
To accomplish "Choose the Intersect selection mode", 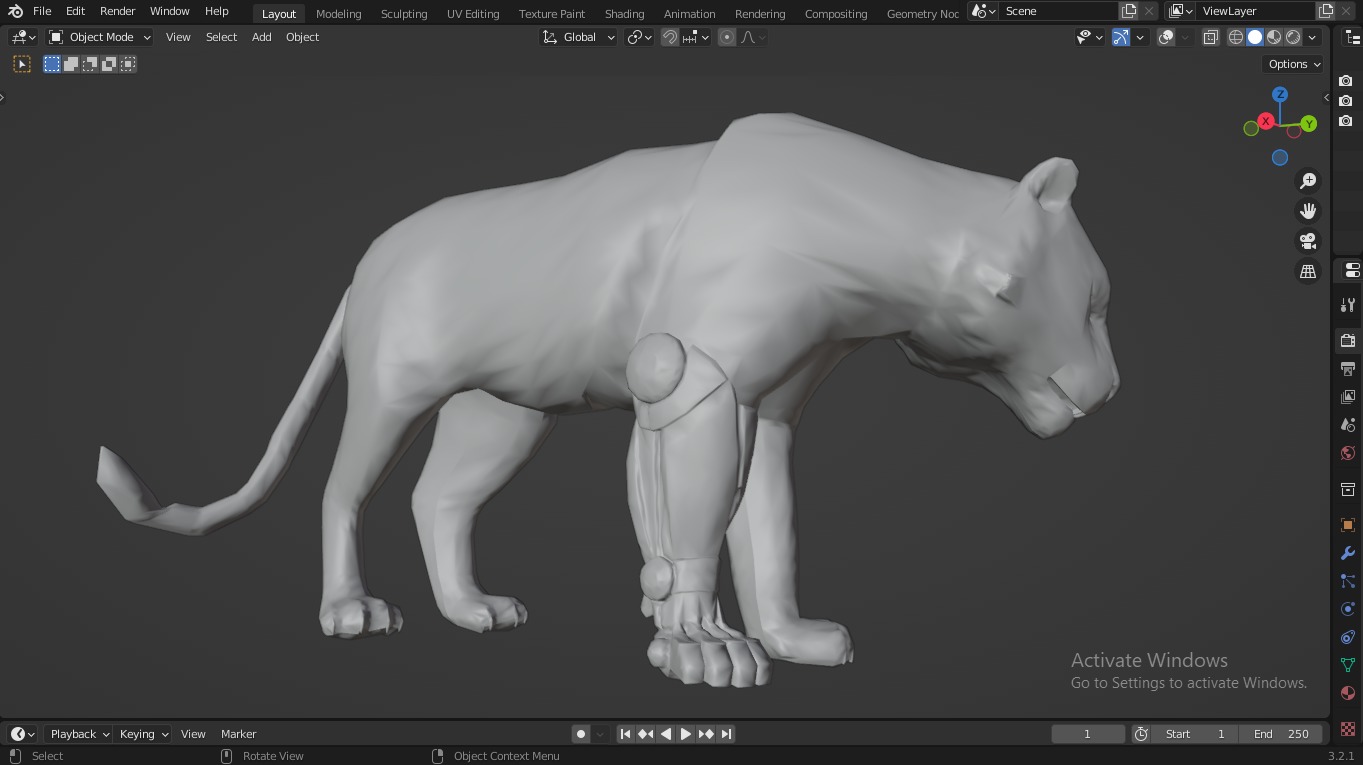I will (128, 64).
